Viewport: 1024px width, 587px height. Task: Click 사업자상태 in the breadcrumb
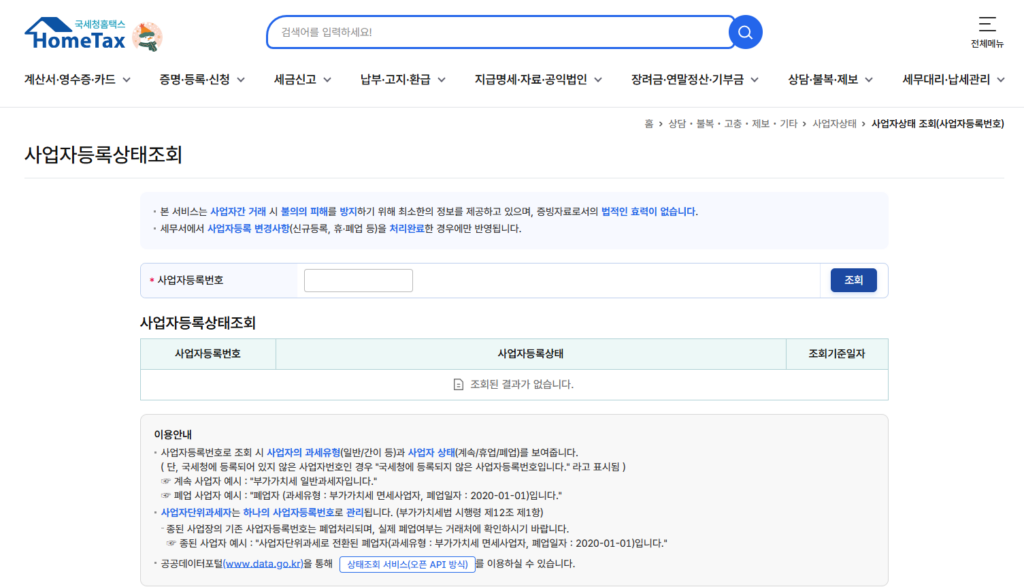(x=834, y=124)
